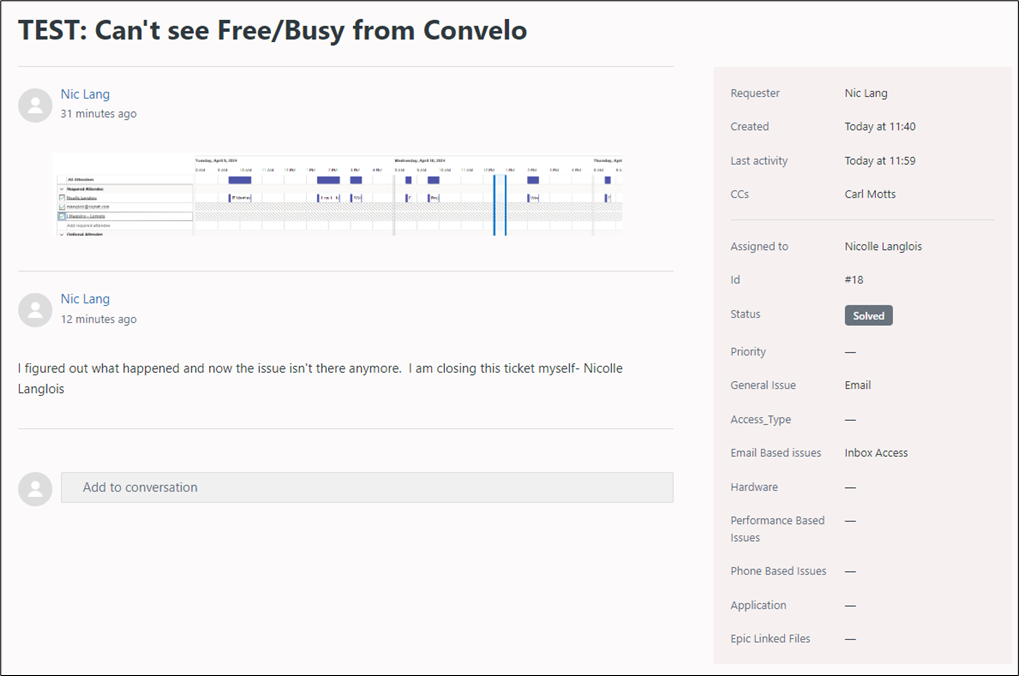Screen dimensions: 1019x676
Task: Click the Solved status badge
Action: pyautogui.click(x=868, y=315)
